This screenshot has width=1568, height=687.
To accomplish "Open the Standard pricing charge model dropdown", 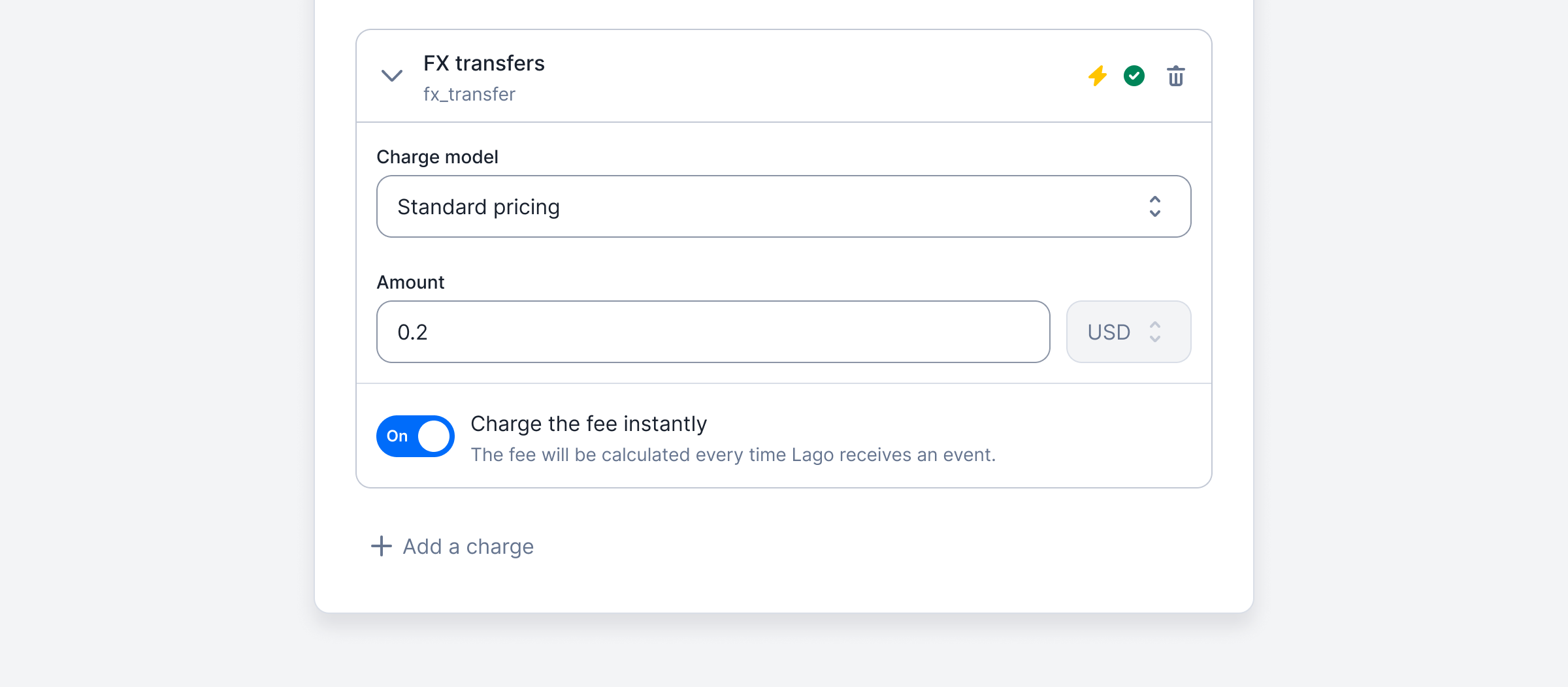I will coord(783,206).
